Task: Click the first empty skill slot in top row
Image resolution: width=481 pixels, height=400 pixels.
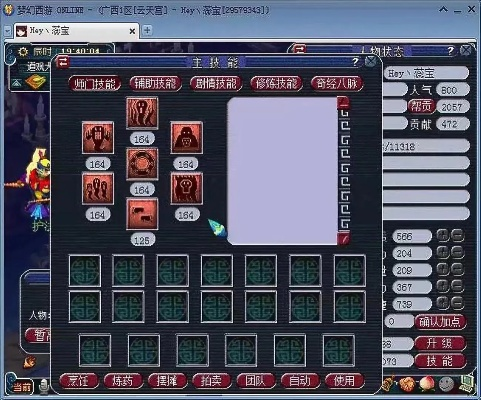Action: [85, 271]
